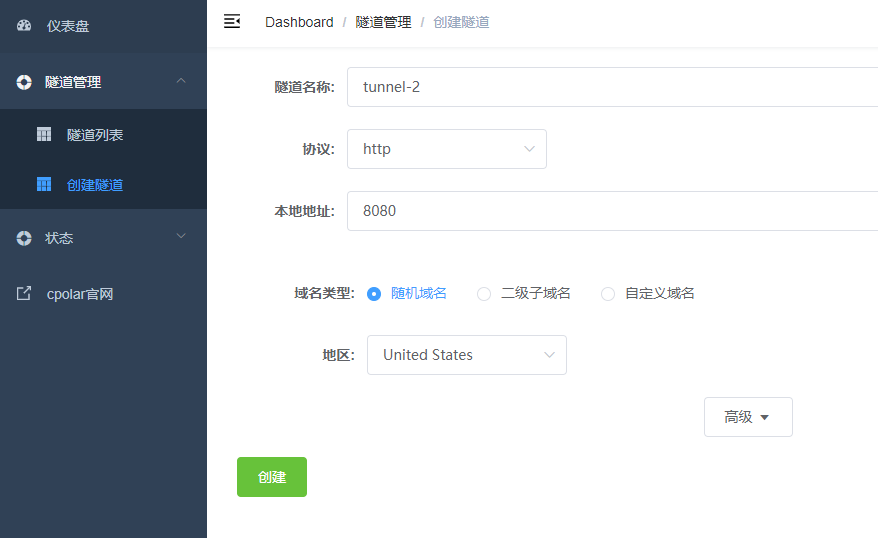
Task: Expand the 状态 menu chevron
Action: [181, 236]
